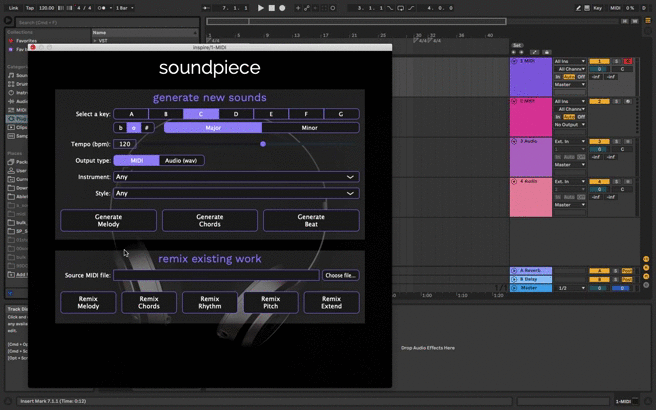Switch scale to Minor
This screenshot has width=656, height=410.
(x=310, y=128)
